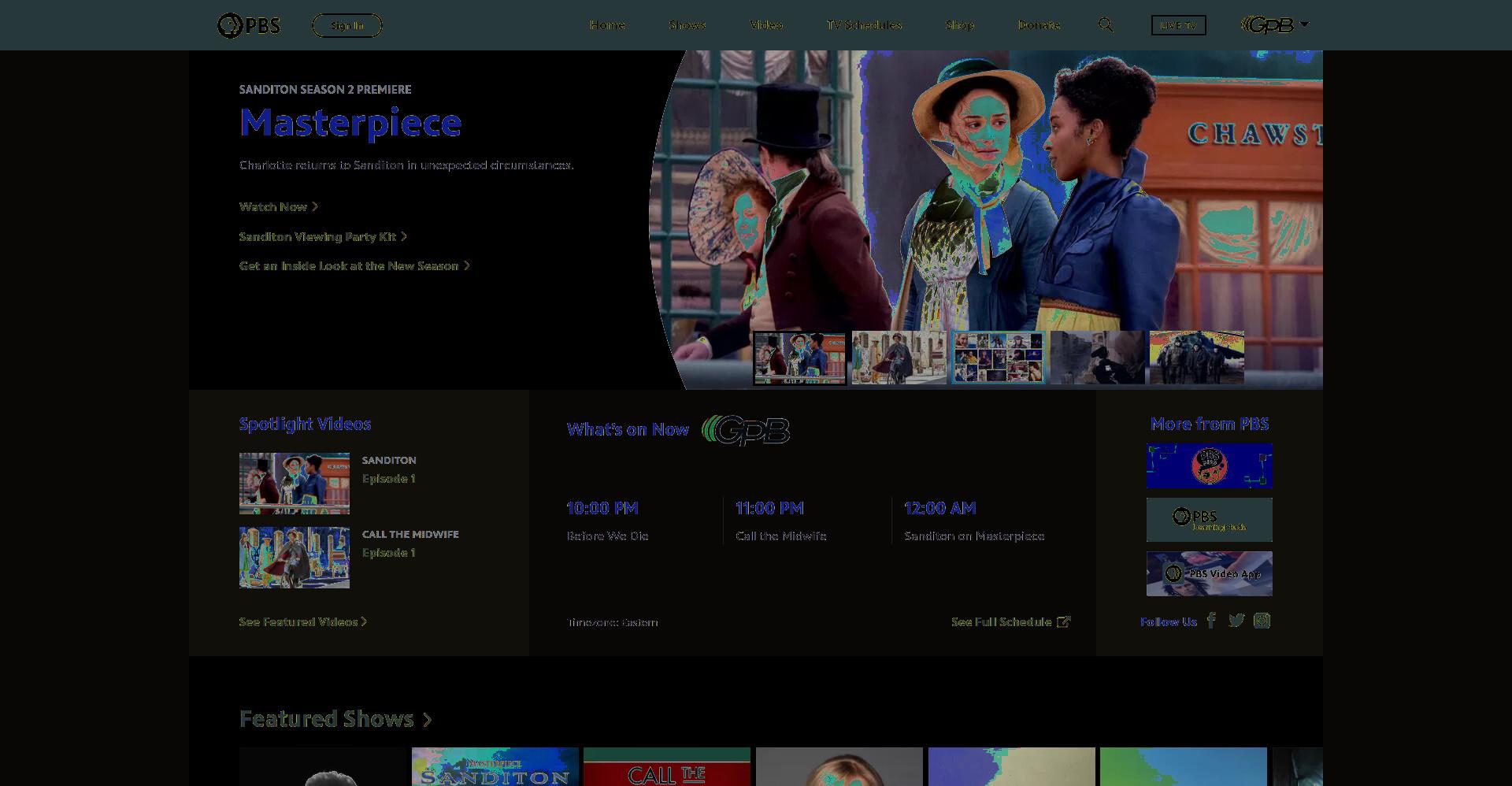Image resolution: width=1512 pixels, height=786 pixels.
Task: Select the third carousel thumbnail with photo collage
Action: 998,358
